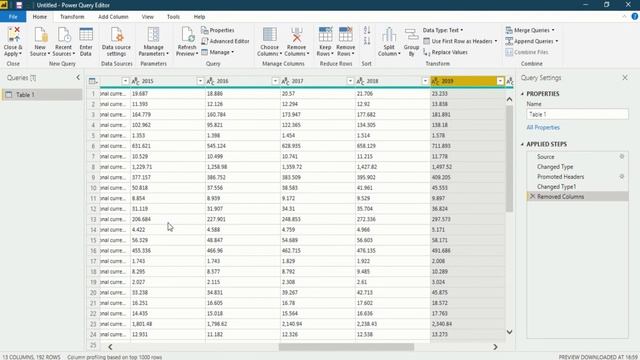
Task: Switch to the Help tab
Action: point(199,17)
